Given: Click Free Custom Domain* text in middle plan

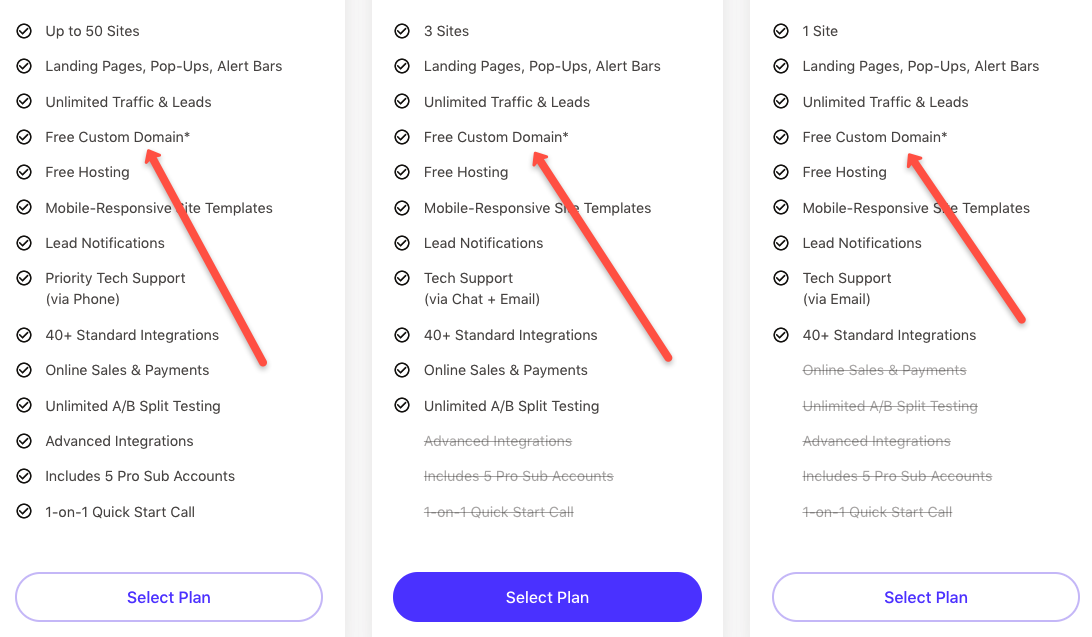Looking at the screenshot, I should [496, 137].
